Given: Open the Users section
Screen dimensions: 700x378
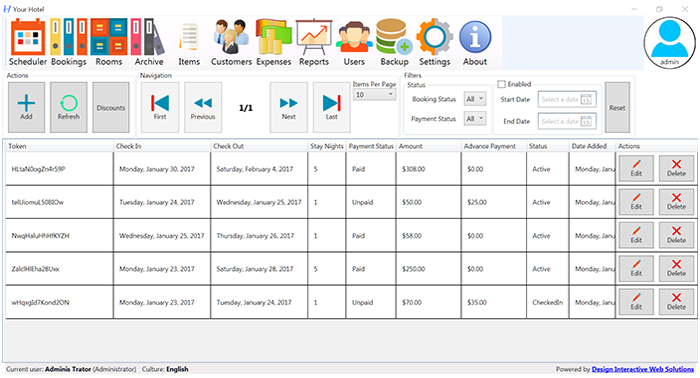Looking at the screenshot, I should [354, 42].
